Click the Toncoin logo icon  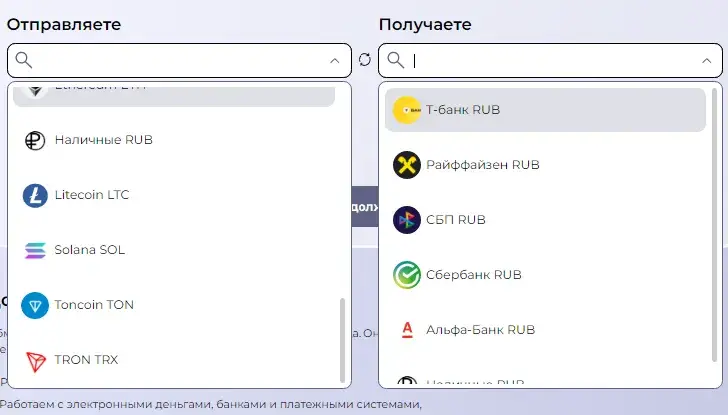(35, 305)
